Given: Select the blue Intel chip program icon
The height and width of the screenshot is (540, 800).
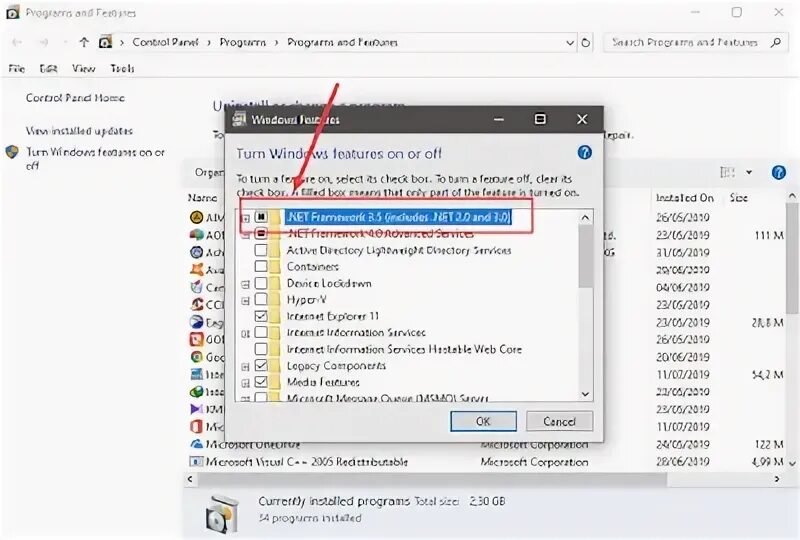Looking at the screenshot, I should [x=196, y=374].
